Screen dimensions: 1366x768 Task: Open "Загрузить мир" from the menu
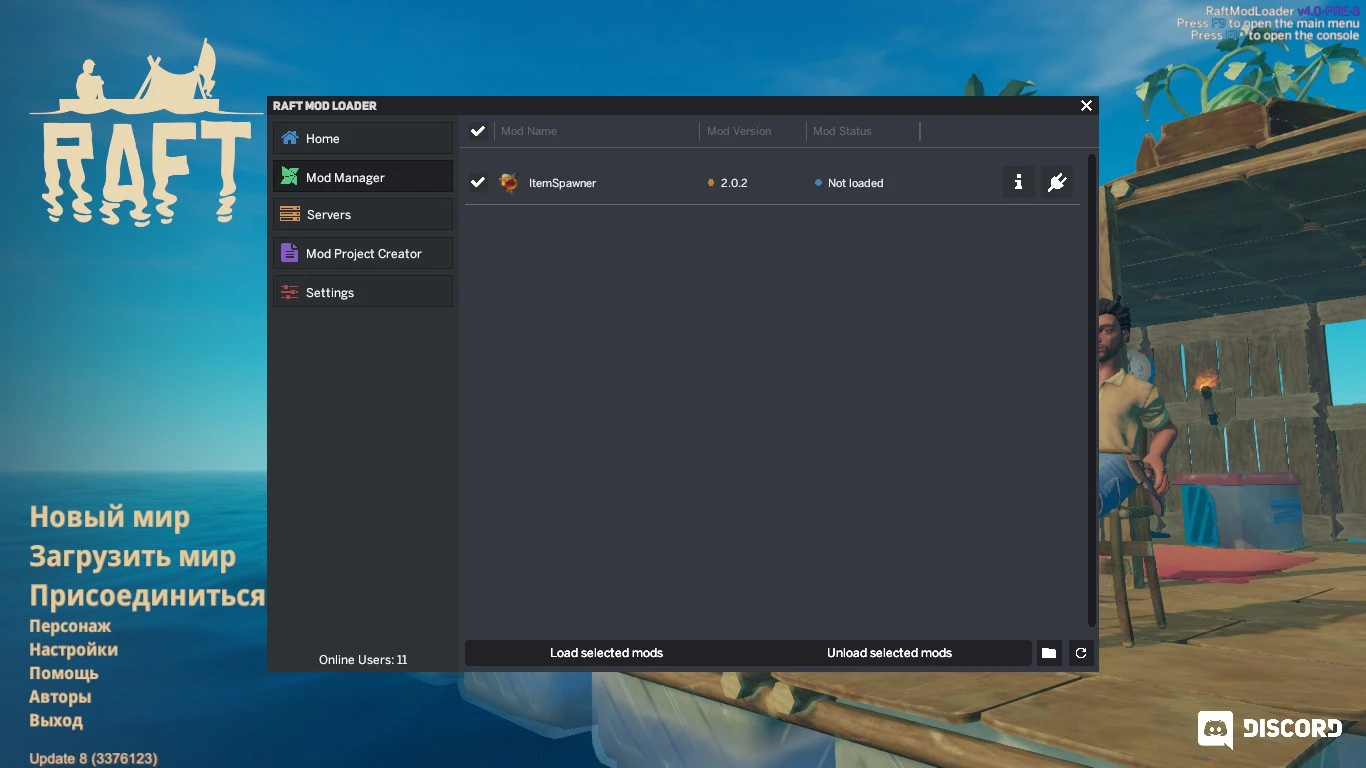(x=133, y=556)
